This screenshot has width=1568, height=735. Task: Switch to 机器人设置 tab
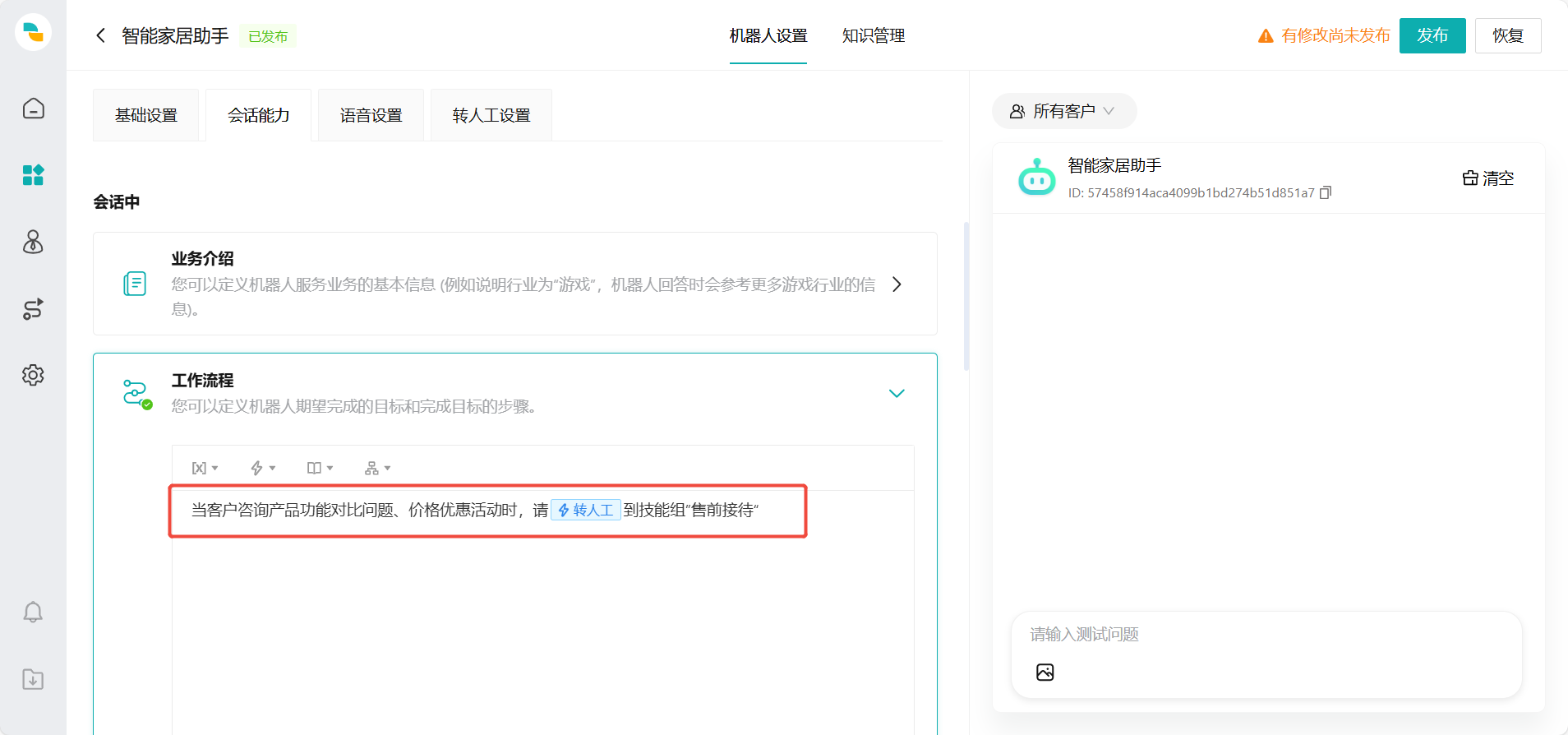(768, 35)
